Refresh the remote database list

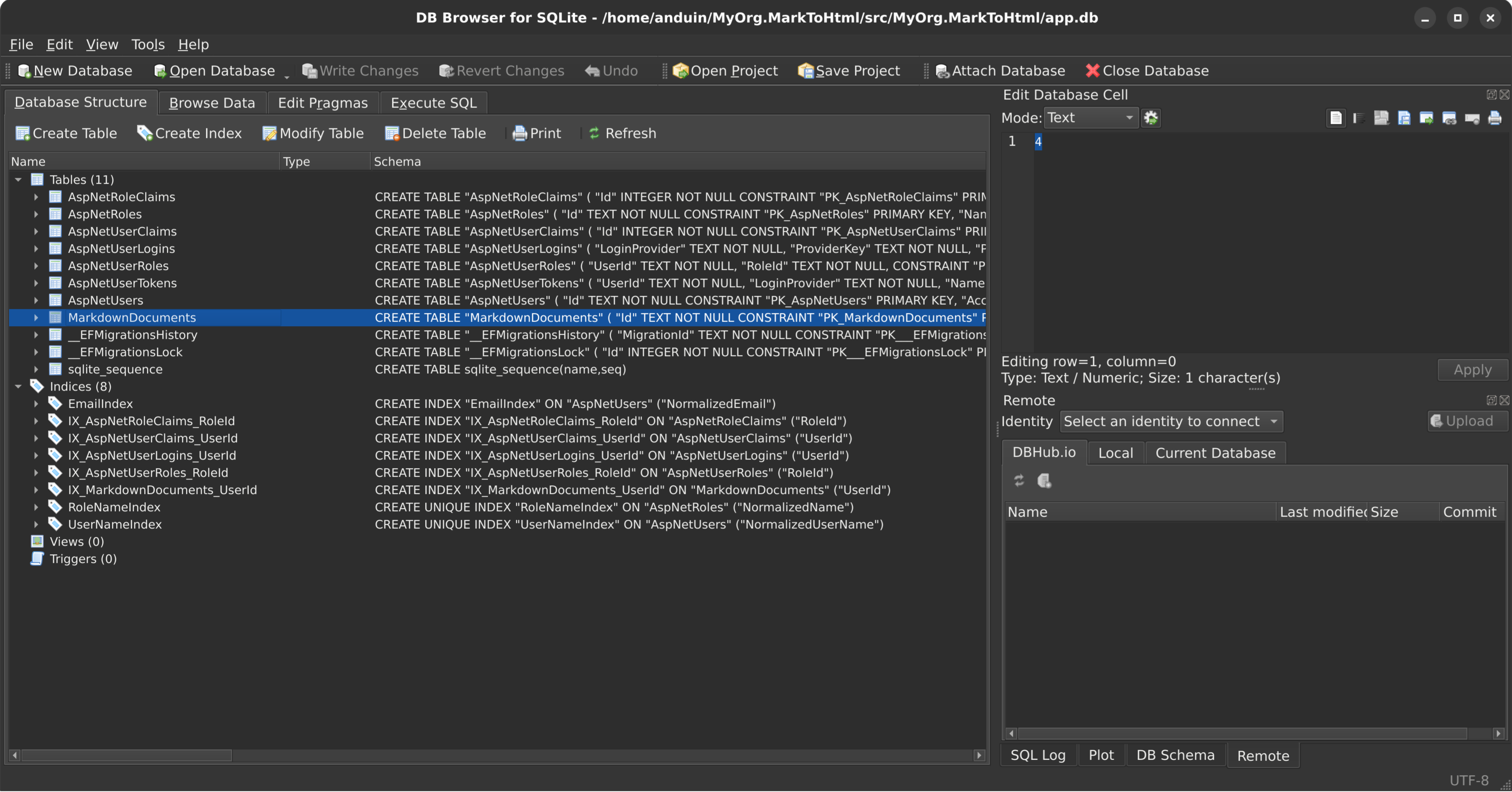tap(1020, 480)
